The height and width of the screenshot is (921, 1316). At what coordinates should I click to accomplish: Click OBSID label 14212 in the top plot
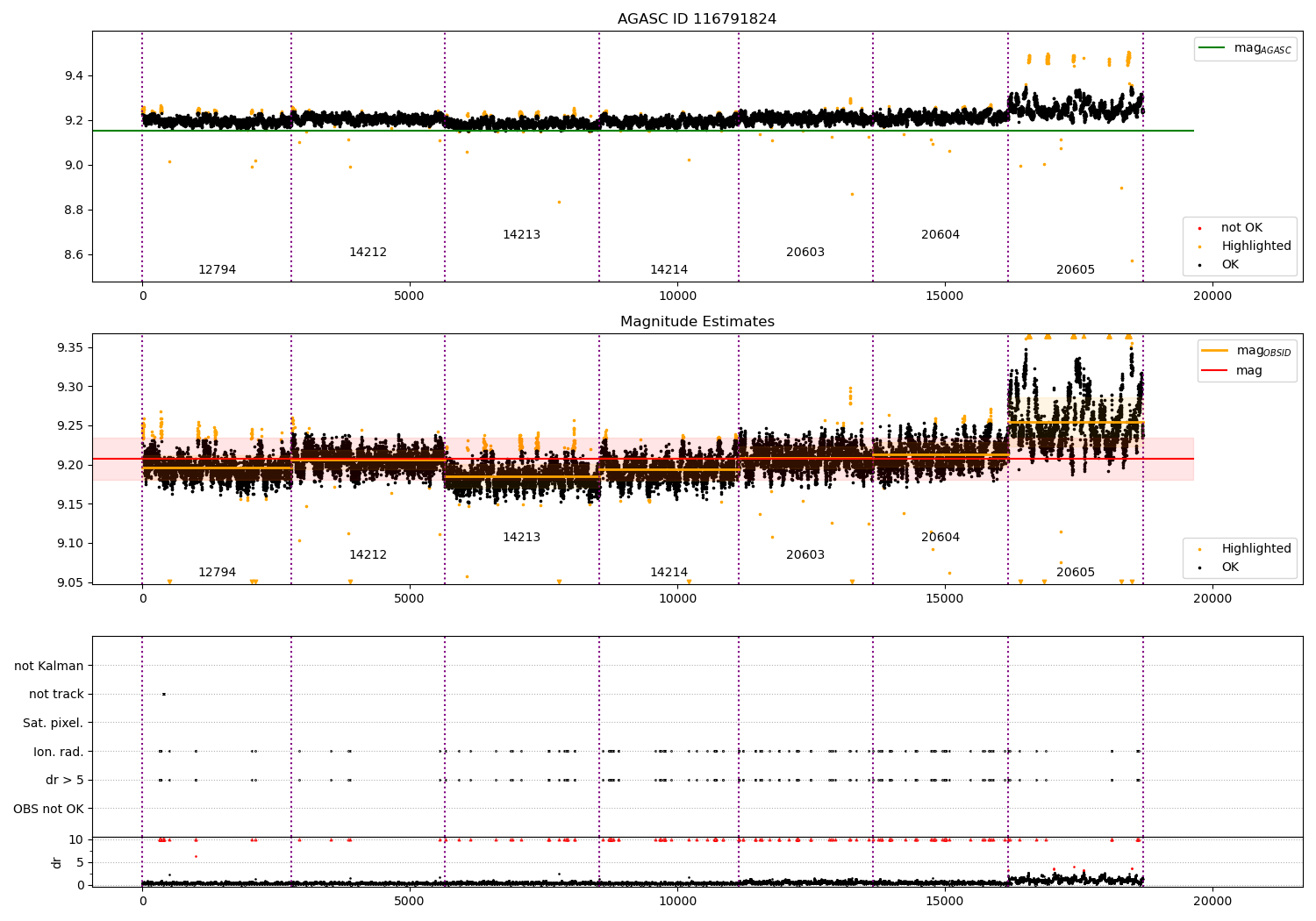pos(368,253)
